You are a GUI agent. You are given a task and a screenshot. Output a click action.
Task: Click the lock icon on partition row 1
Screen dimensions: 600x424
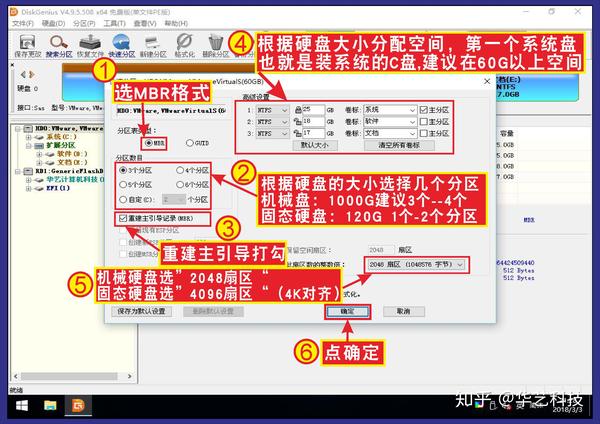tap(298, 110)
